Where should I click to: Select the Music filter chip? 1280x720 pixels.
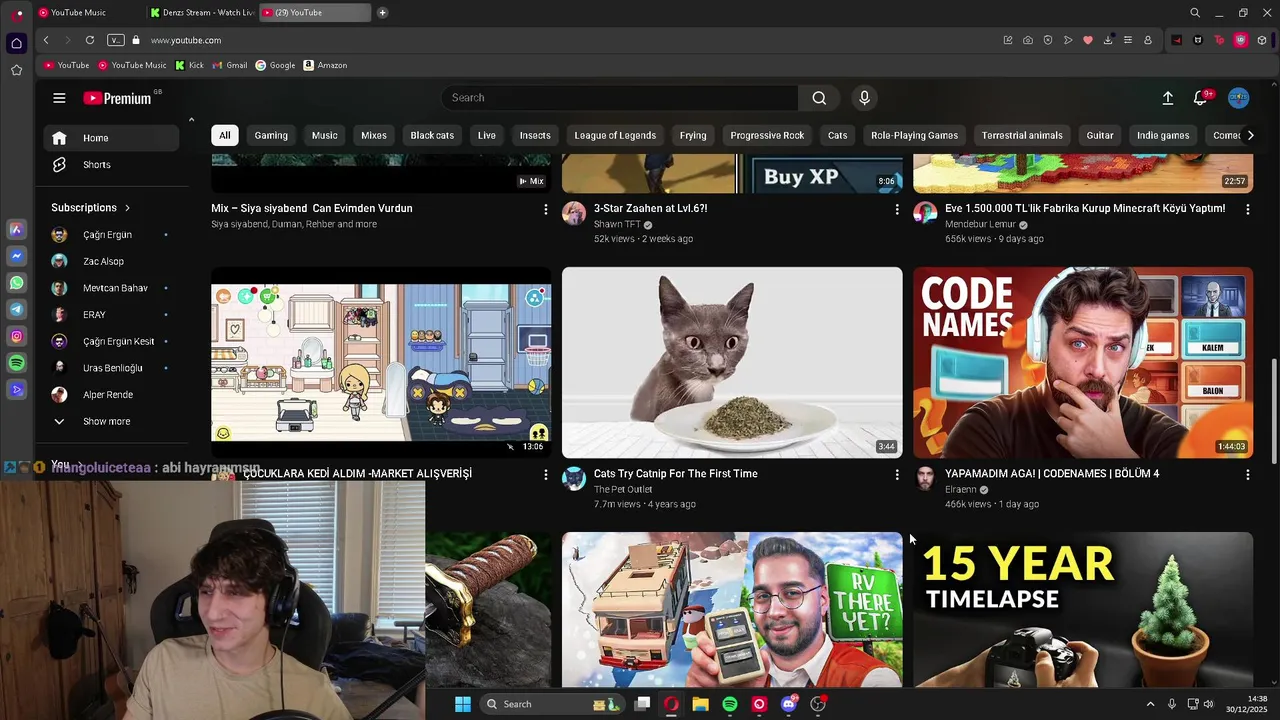(x=324, y=135)
